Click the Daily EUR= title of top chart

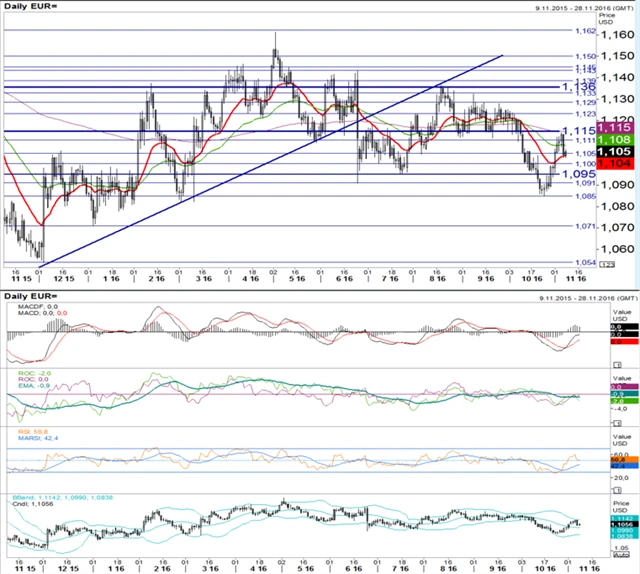pos(27,10)
